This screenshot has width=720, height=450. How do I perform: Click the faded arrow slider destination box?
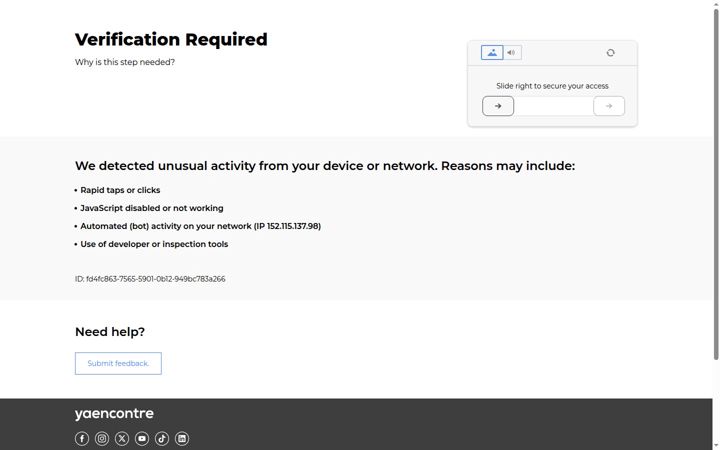[x=609, y=106]
